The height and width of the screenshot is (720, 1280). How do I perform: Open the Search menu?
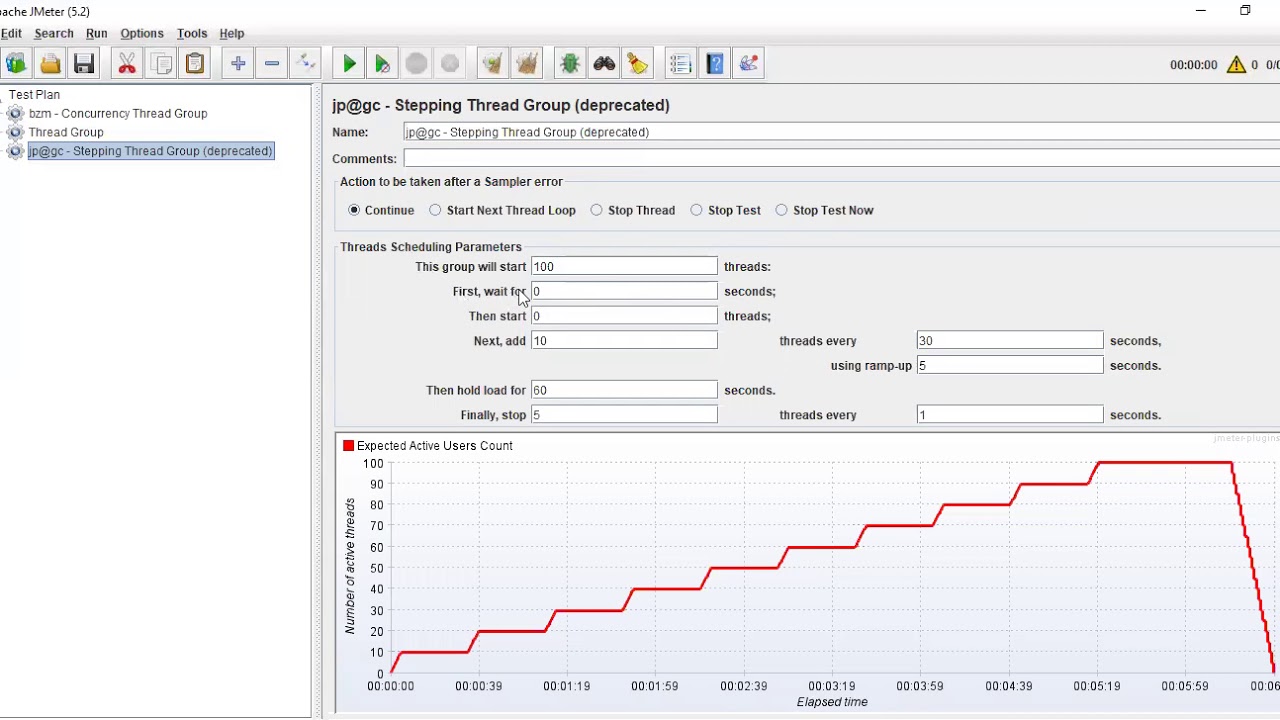[54, 33]
